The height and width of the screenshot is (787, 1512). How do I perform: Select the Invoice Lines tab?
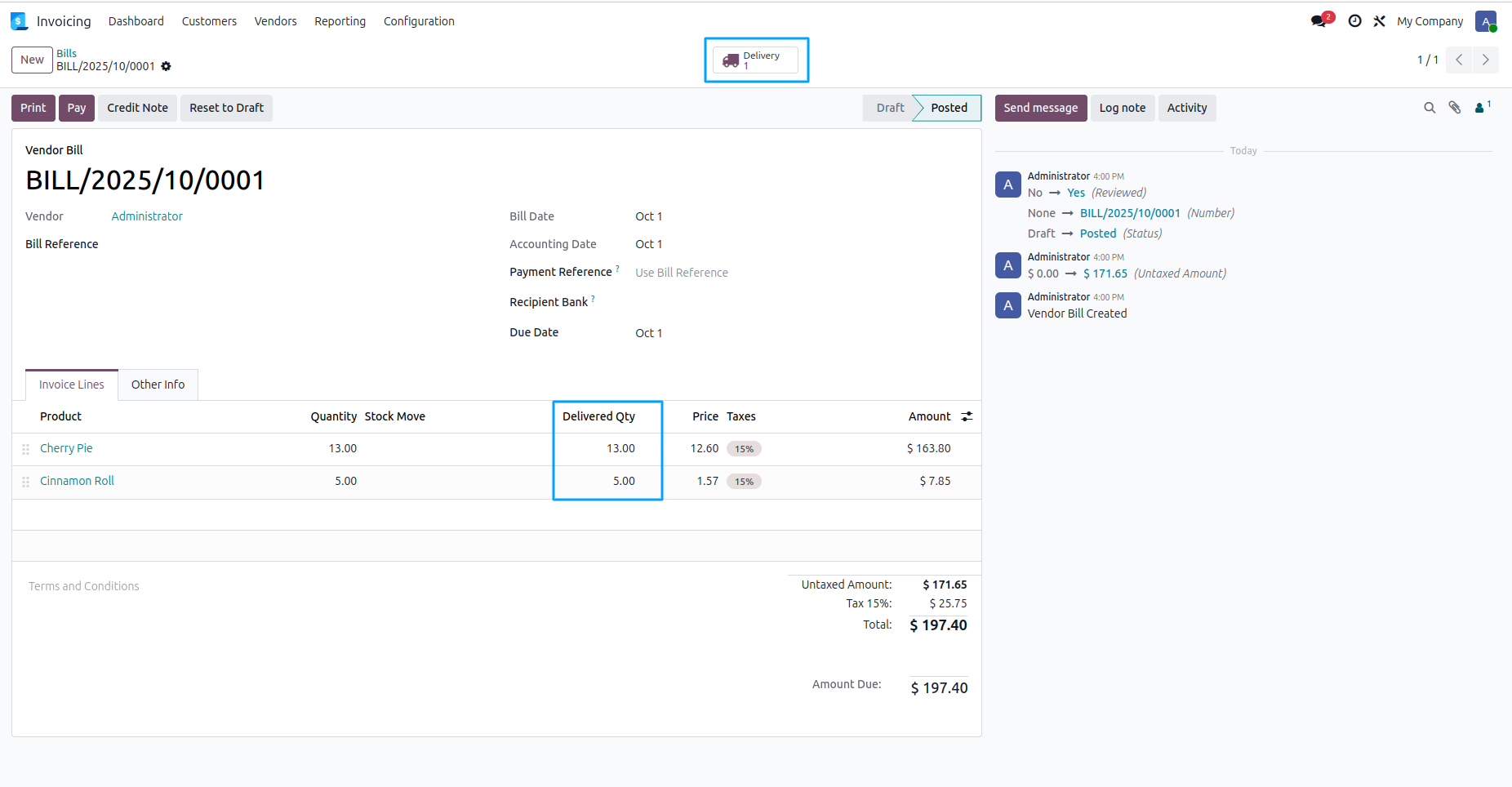72,385
